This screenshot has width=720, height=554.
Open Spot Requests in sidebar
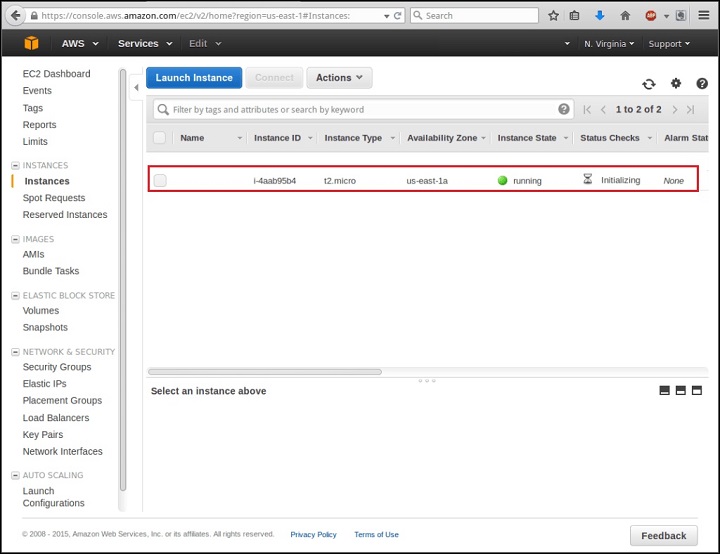click(54, 198)
